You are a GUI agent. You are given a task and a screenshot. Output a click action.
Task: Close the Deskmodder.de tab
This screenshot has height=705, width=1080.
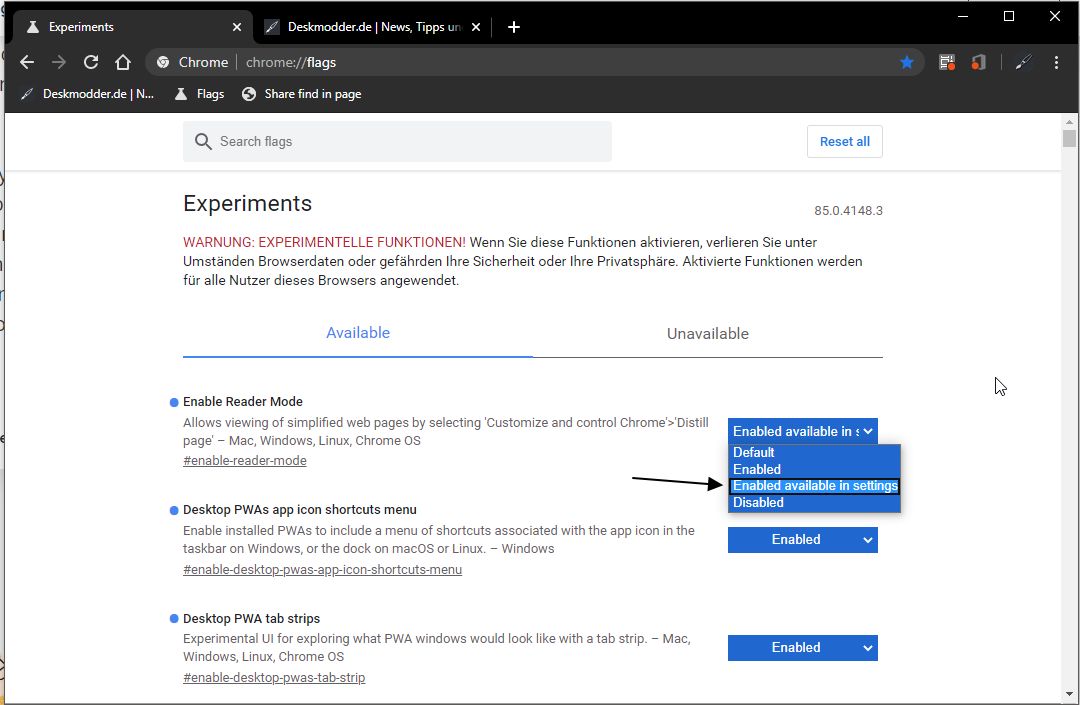pyautogui.click(x=475, y=27)
